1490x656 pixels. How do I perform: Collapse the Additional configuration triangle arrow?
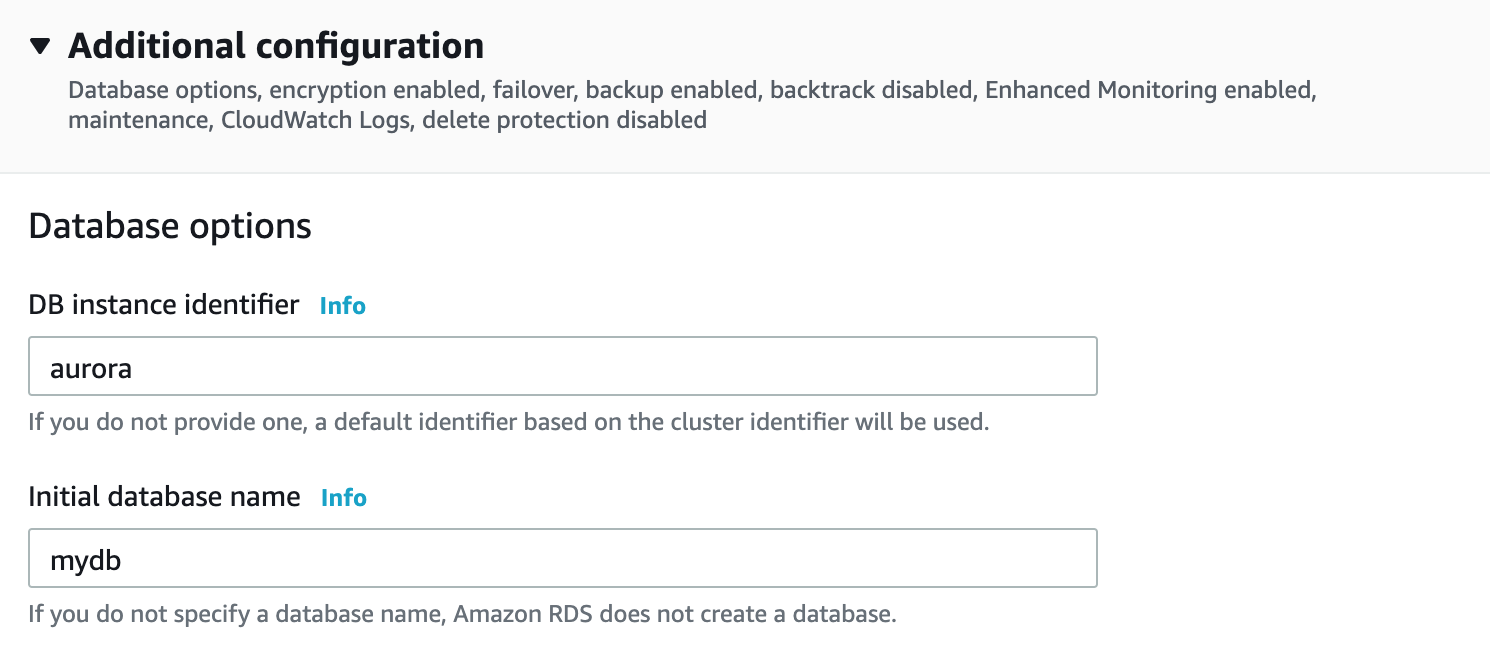[40, 46]
